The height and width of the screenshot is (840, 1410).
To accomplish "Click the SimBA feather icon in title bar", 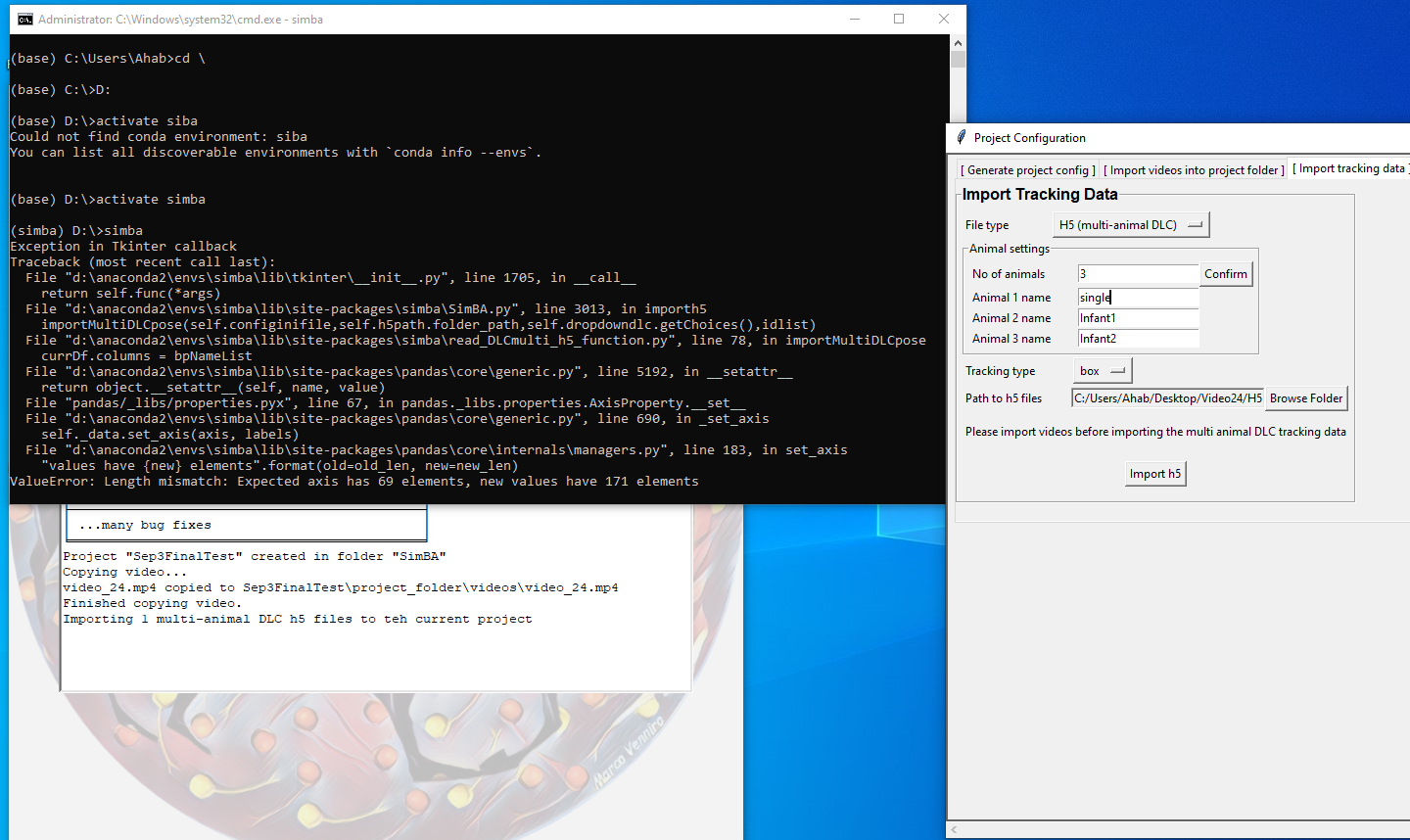I will point(961,138).
